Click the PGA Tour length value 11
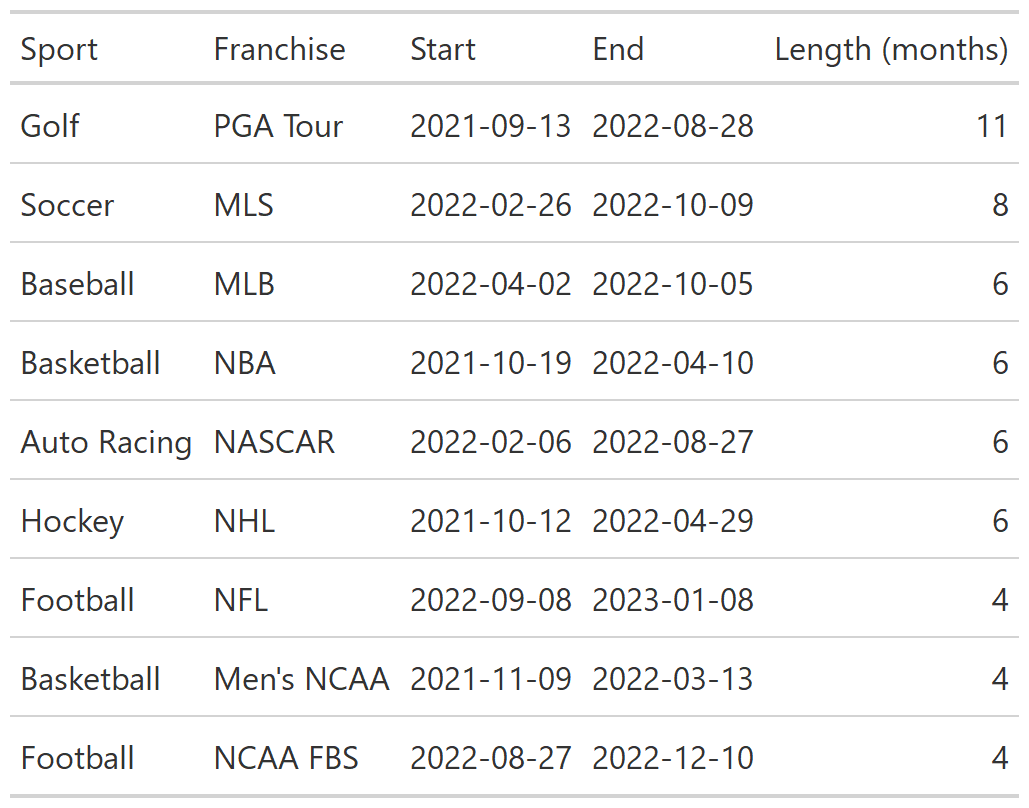The width and height of the screenshot is (1029, 808). pos(992,126)
